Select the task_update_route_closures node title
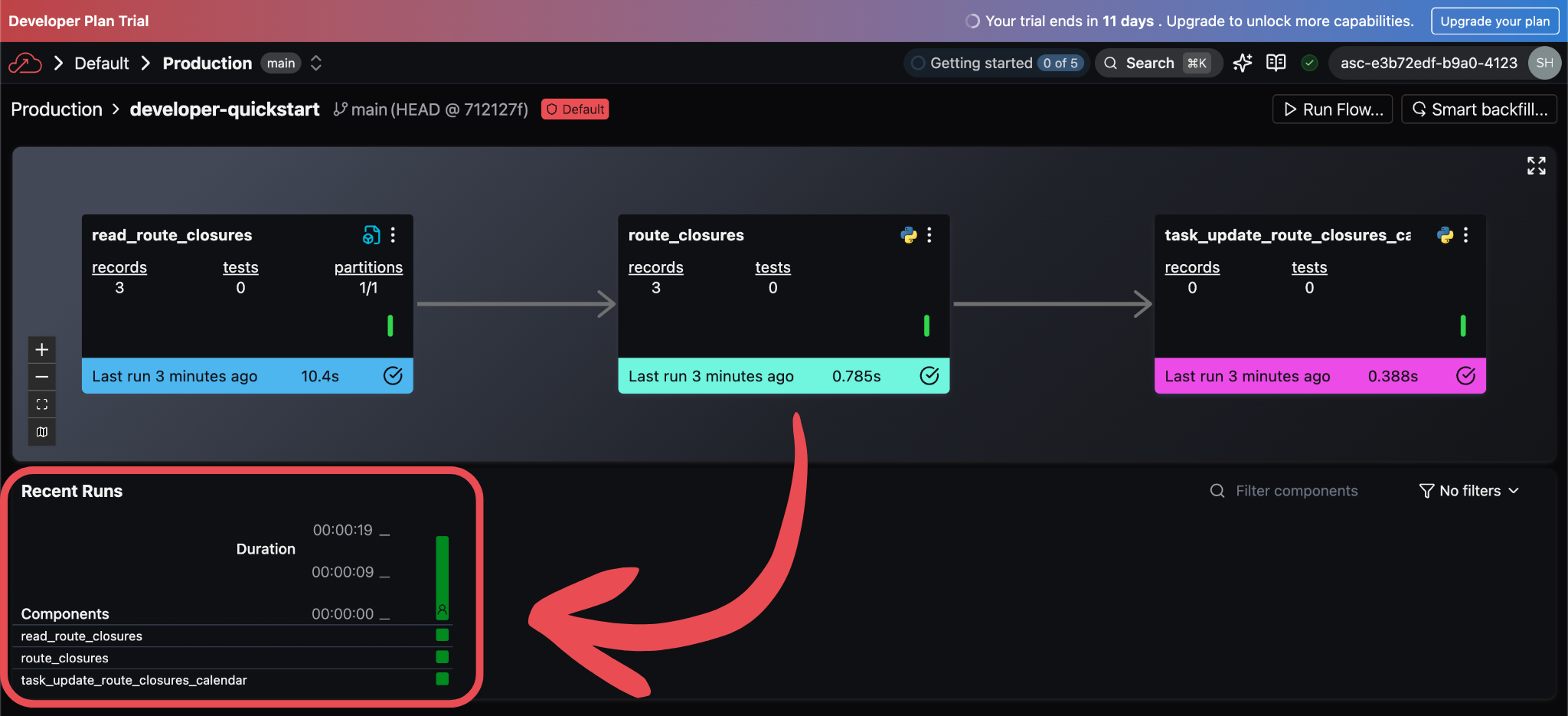1568x716 pixels. point(1288,235)
